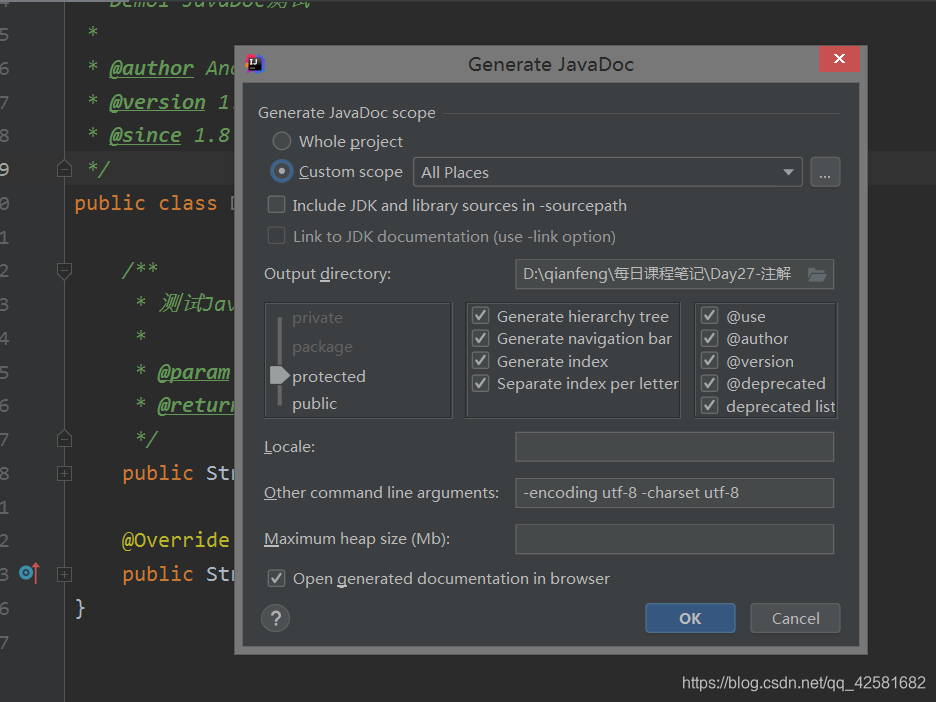Uncheck Open generated documentation in browser
Viewport: 936px width, 702px height.
(276, 578)
